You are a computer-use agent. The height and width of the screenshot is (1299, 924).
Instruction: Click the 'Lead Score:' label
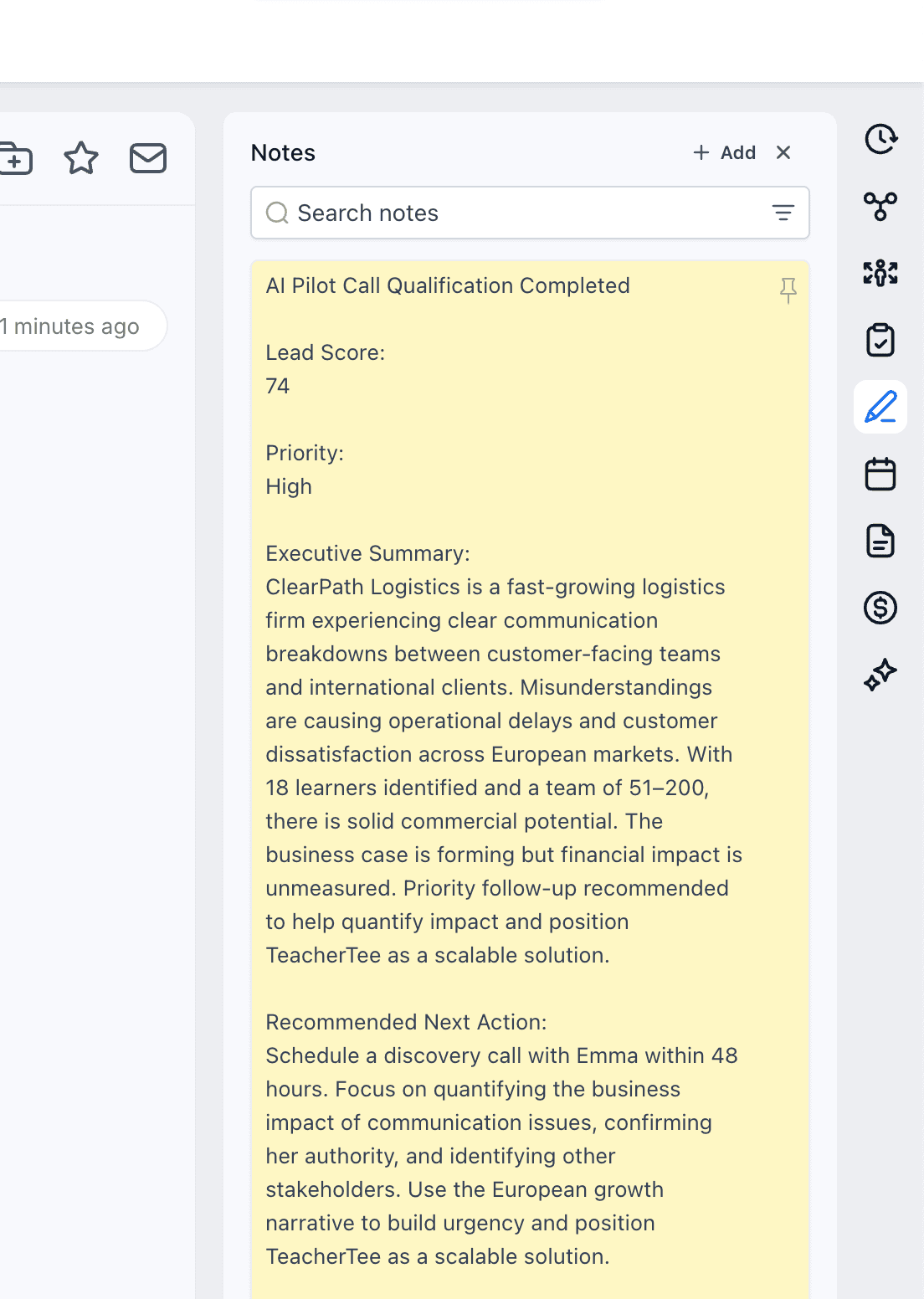[x=326, y=352]
